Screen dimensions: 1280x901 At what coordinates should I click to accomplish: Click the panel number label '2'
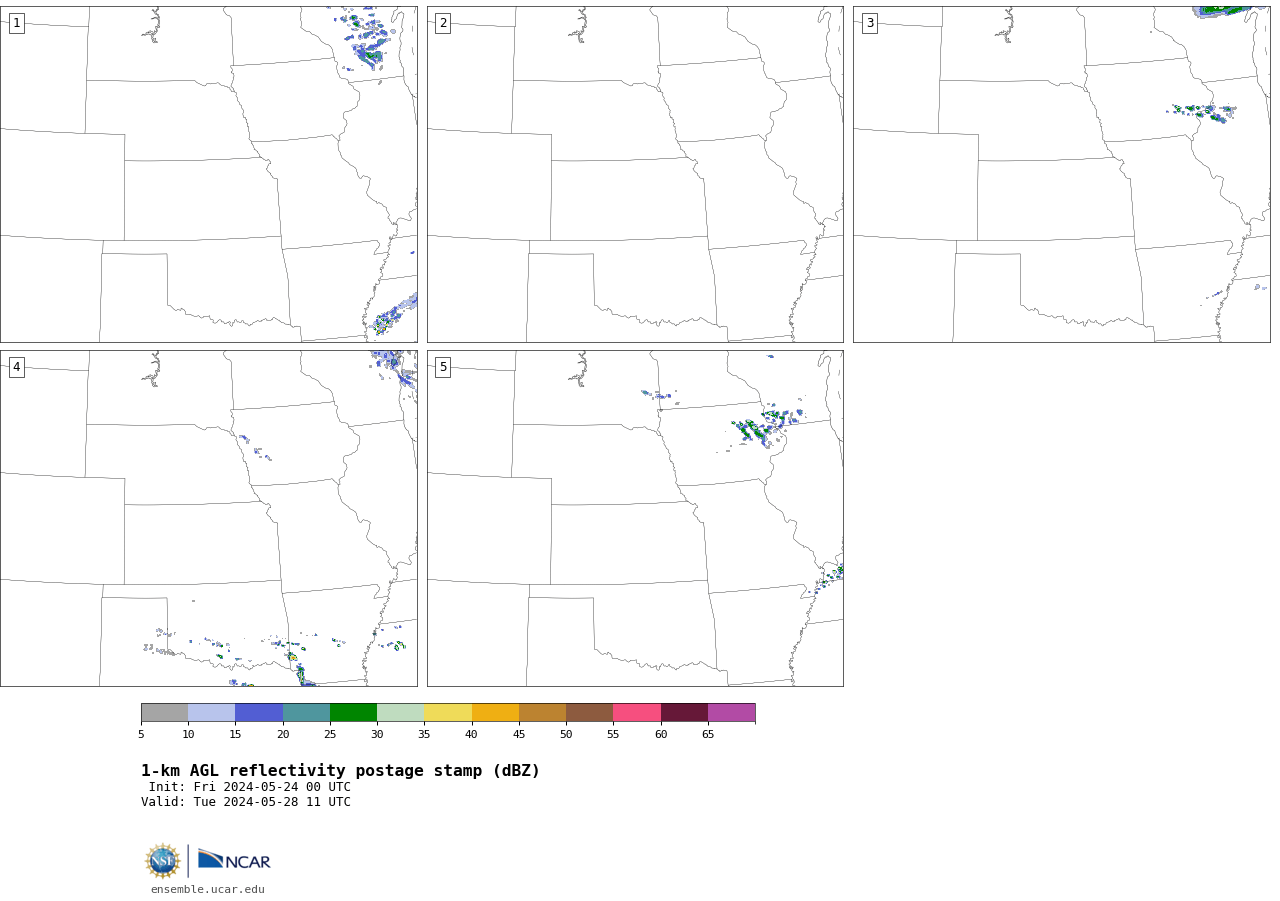[443, 23]
